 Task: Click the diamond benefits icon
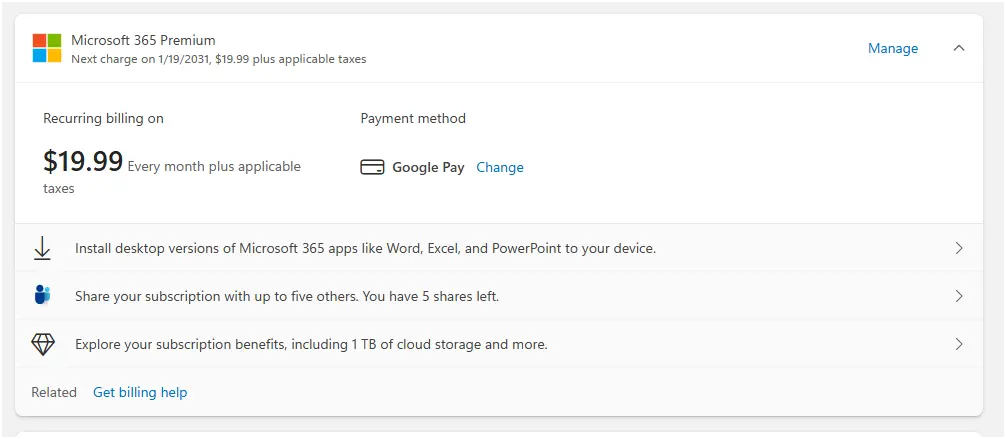coord(43,344)
